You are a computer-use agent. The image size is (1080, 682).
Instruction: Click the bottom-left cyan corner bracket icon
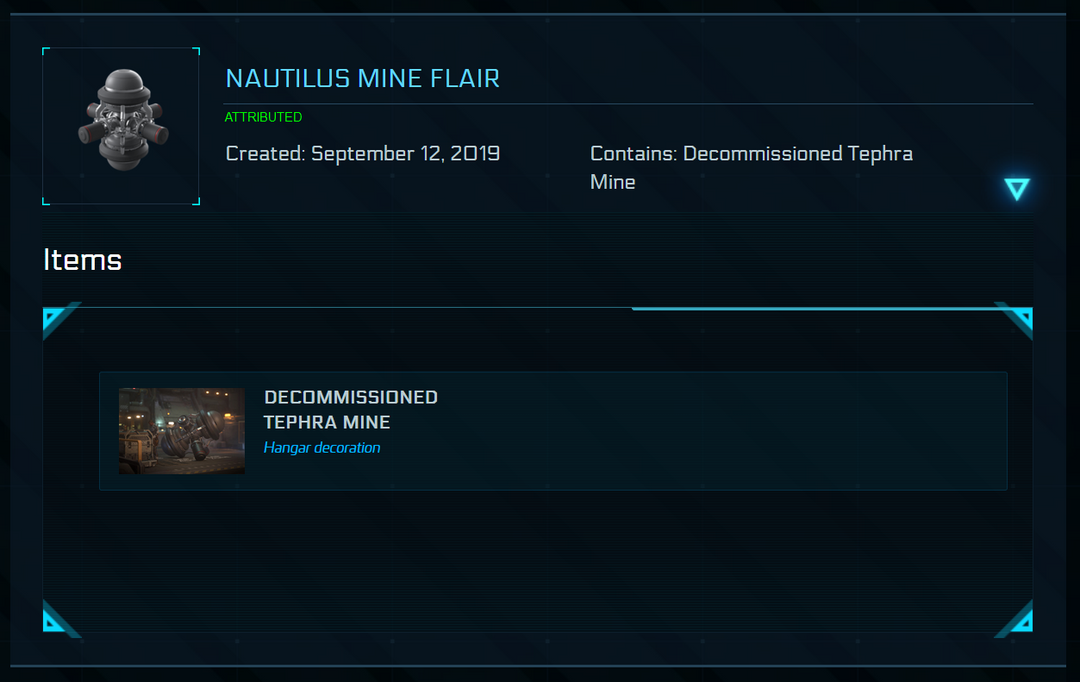(56, 621)
